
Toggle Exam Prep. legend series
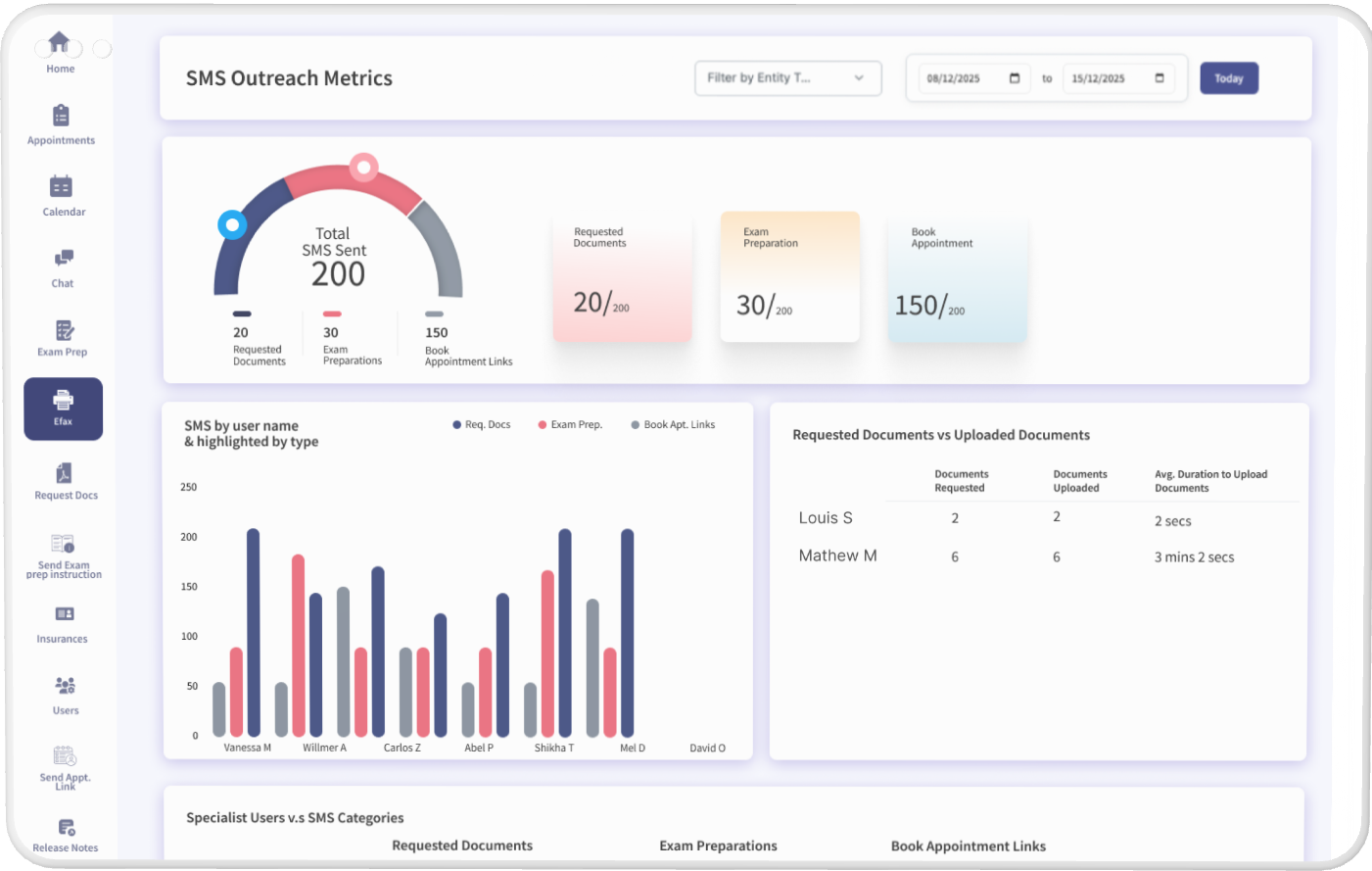click(x=570, y=425)
